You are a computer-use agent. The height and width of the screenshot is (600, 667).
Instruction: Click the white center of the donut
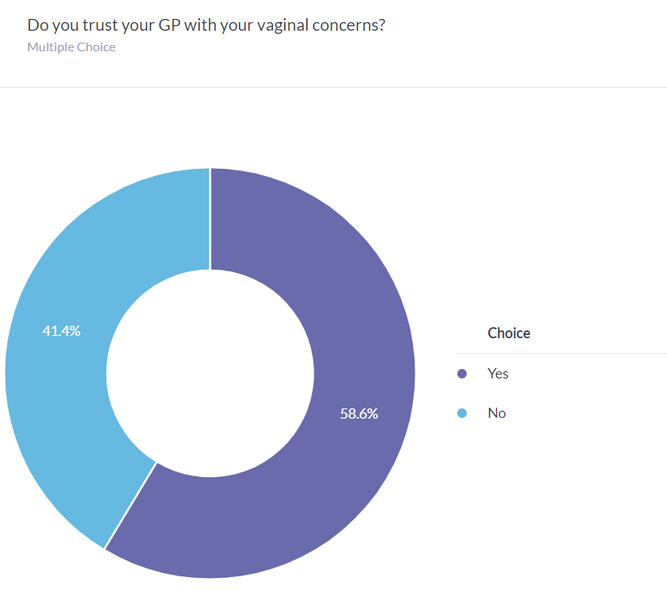point(210,372)
